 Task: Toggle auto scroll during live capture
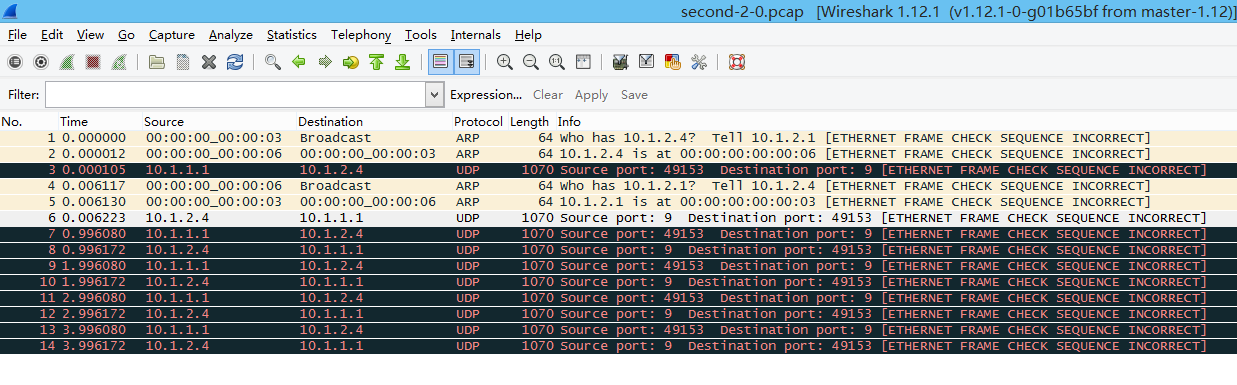466,62
